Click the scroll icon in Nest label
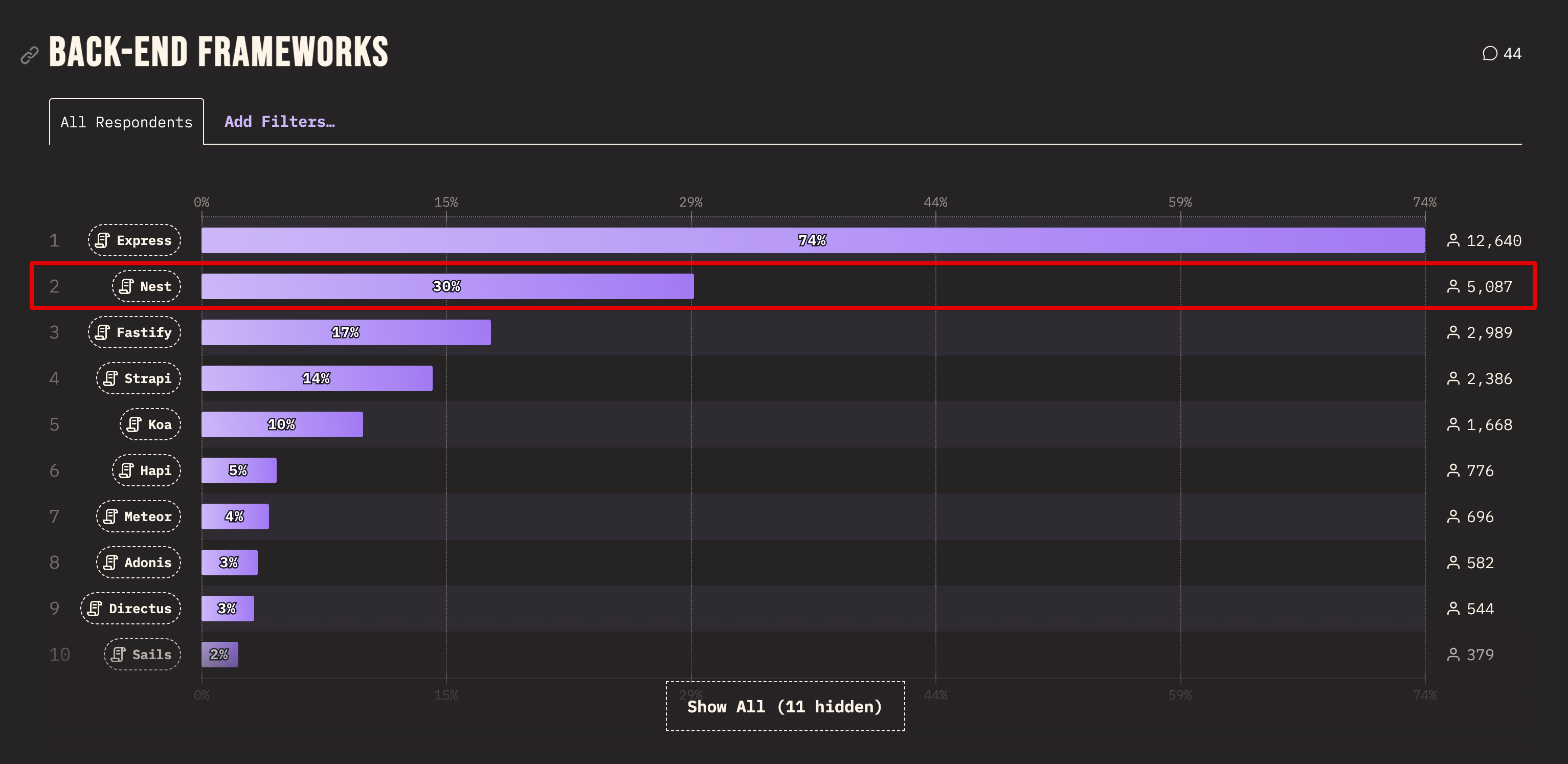The image size is (1568, 764). pyautogui.click(x=126, y=286)
